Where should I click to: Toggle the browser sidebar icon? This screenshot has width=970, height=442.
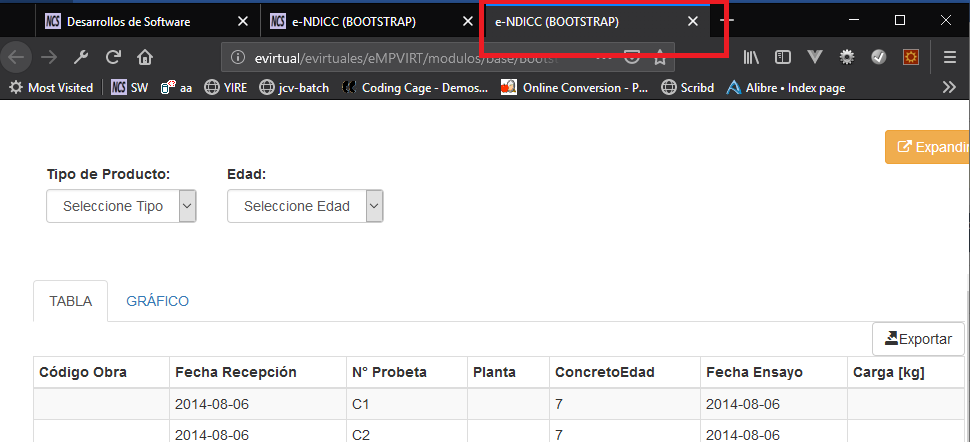(x=783, y=57)
